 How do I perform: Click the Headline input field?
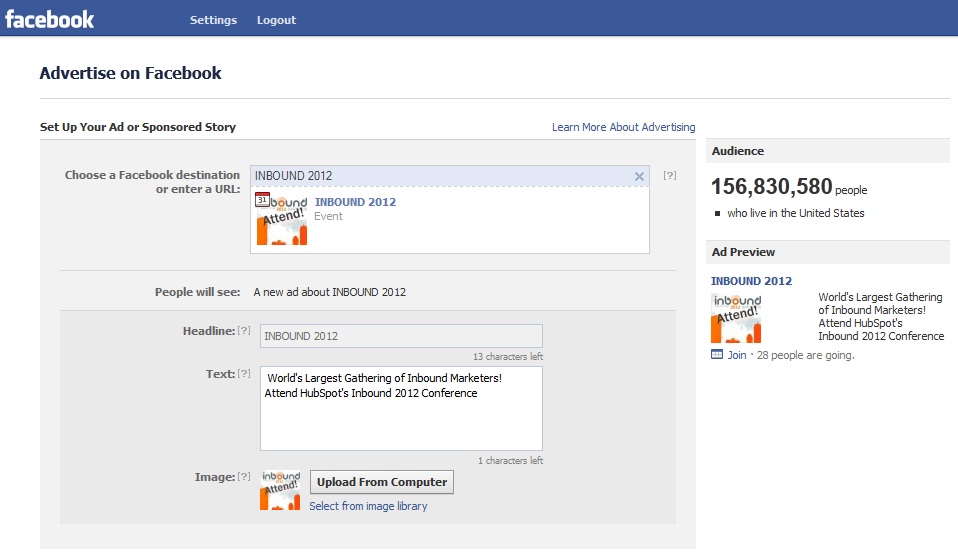tap(401, 336)
